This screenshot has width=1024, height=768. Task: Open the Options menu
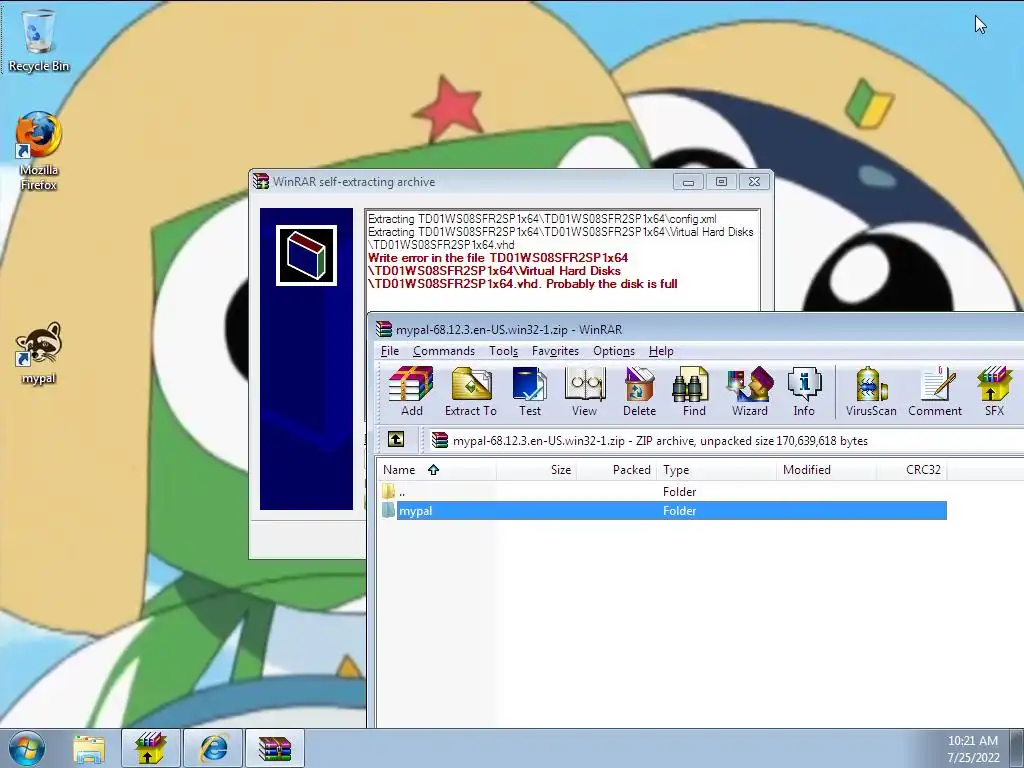pos(614,351)
